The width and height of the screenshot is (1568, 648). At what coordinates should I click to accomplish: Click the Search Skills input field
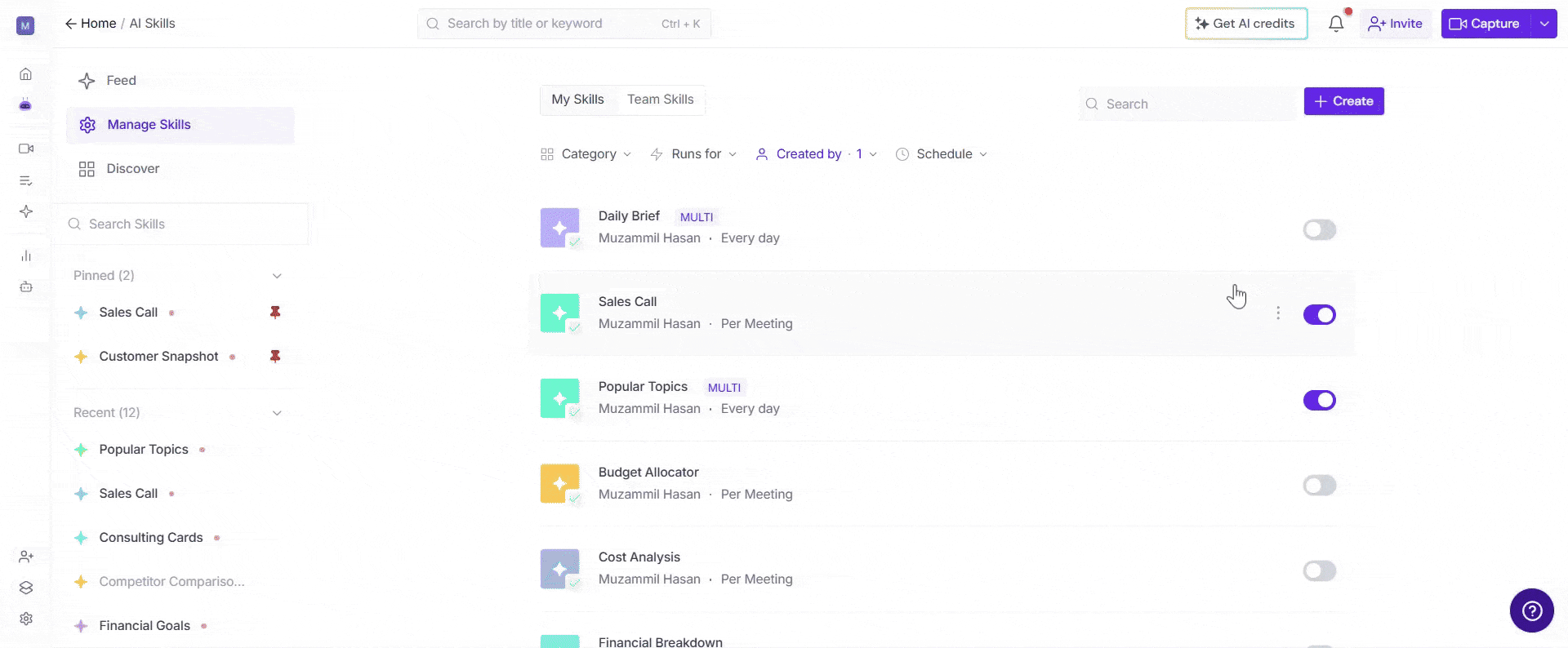tap(183, 224)
